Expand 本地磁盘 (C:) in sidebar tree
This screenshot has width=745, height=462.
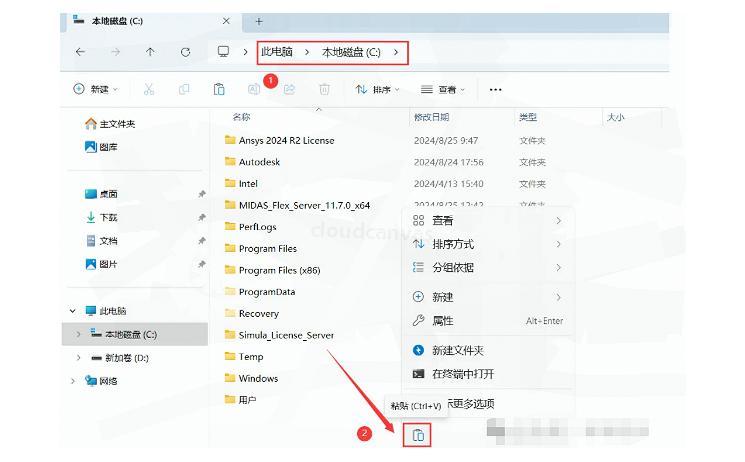click(78, 334)
